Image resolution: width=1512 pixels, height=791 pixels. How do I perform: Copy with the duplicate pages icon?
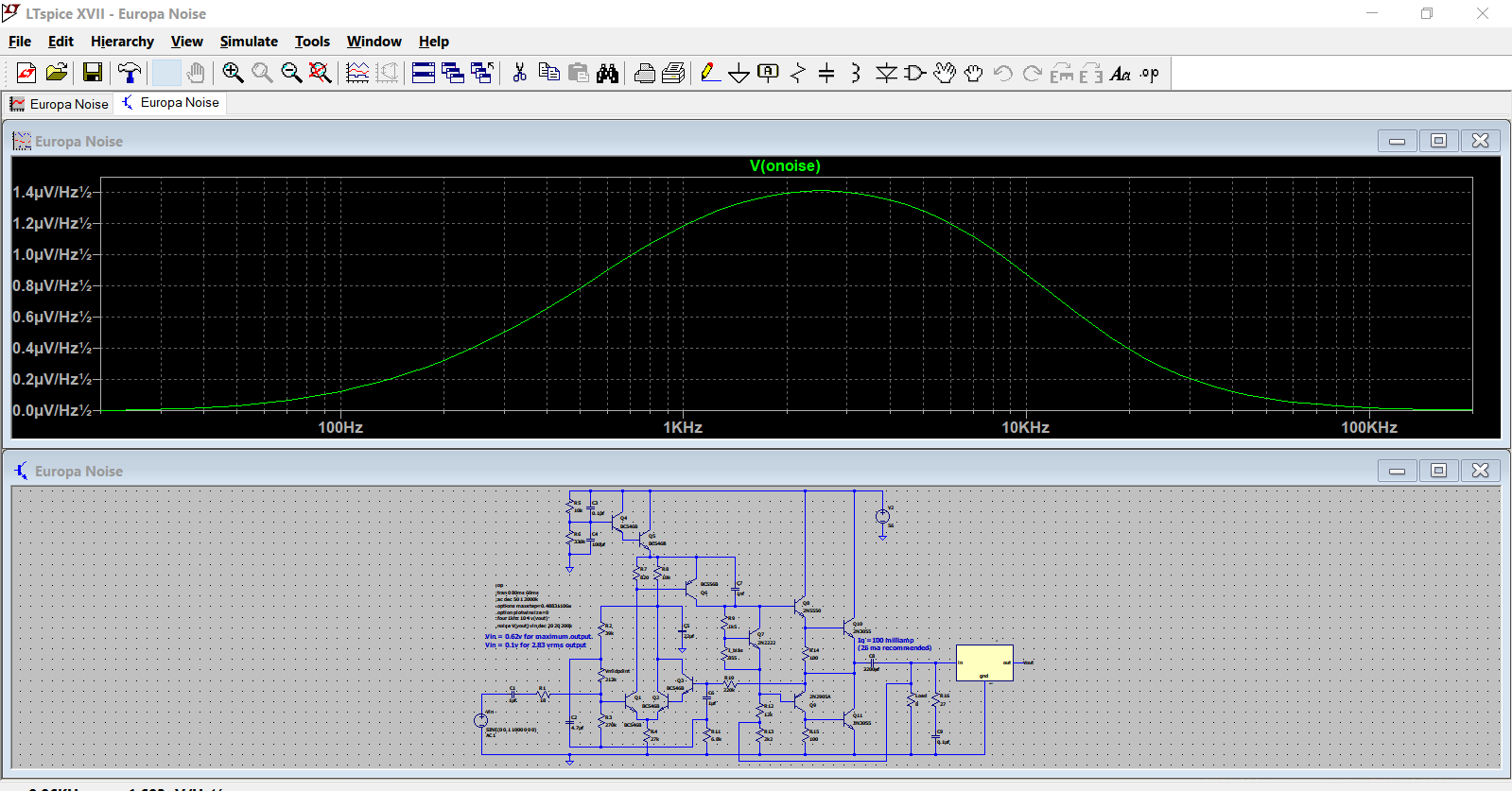point(549,73)
